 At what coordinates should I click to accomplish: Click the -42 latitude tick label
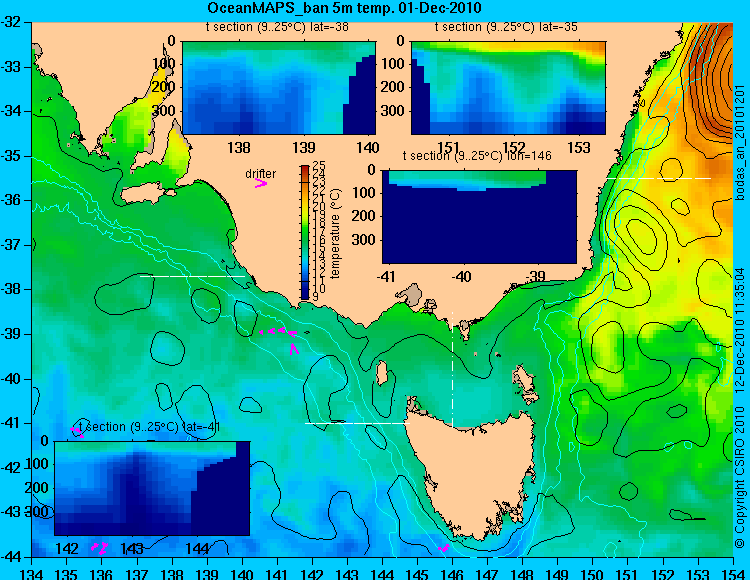(x=11, y=468)
